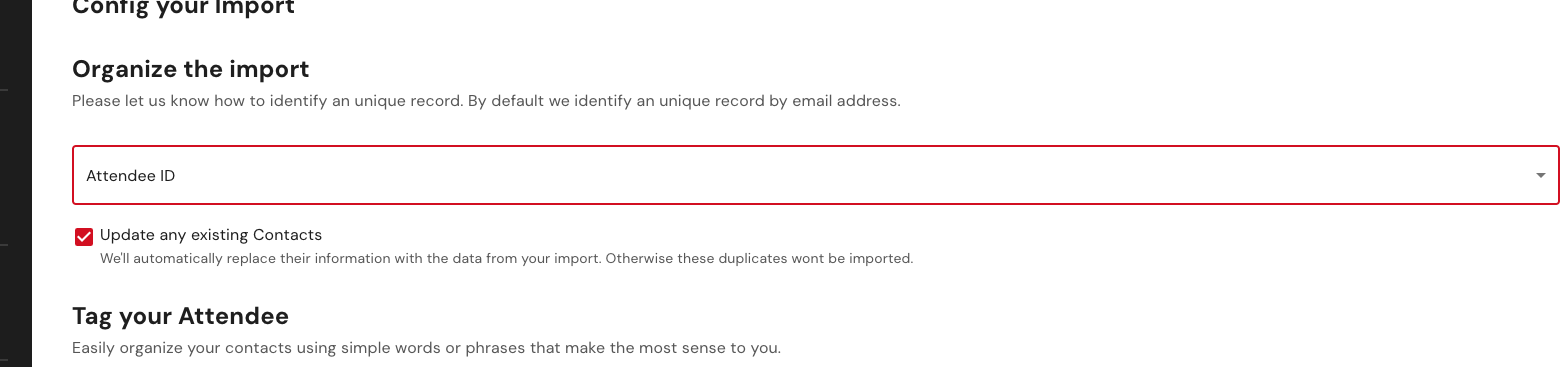Click the unique record identification description text
The width and height of the screenshot is (1564, 367).
[x=486, y=101]
